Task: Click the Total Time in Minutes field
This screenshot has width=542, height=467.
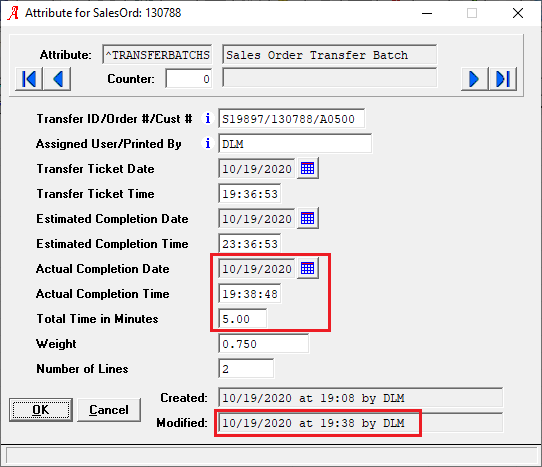Action: coord(243,318)
